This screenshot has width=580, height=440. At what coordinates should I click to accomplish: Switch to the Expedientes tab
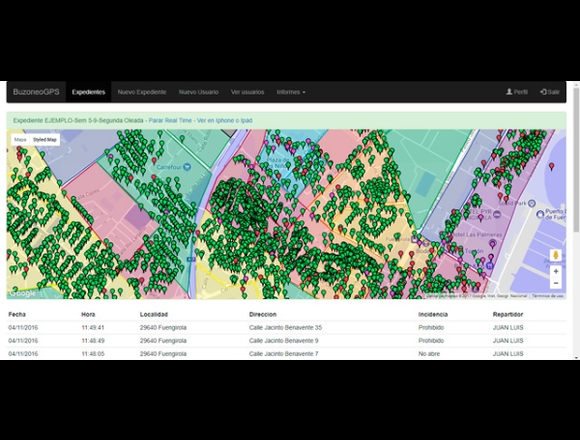[x=88, y=92]
